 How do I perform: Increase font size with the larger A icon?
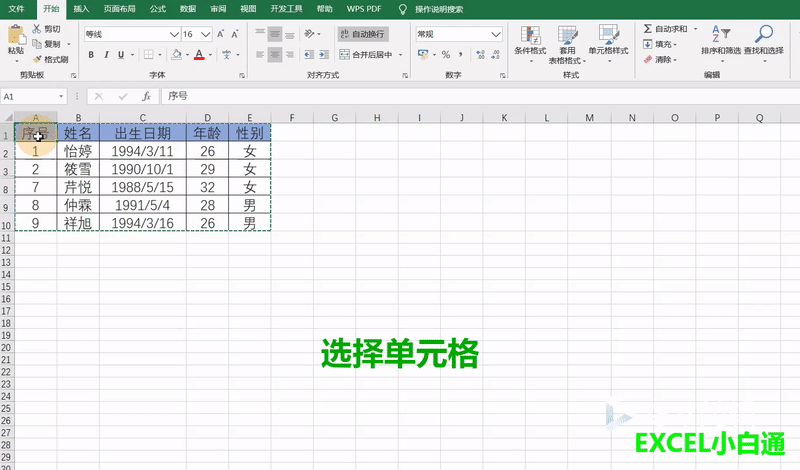pos(220,34)
